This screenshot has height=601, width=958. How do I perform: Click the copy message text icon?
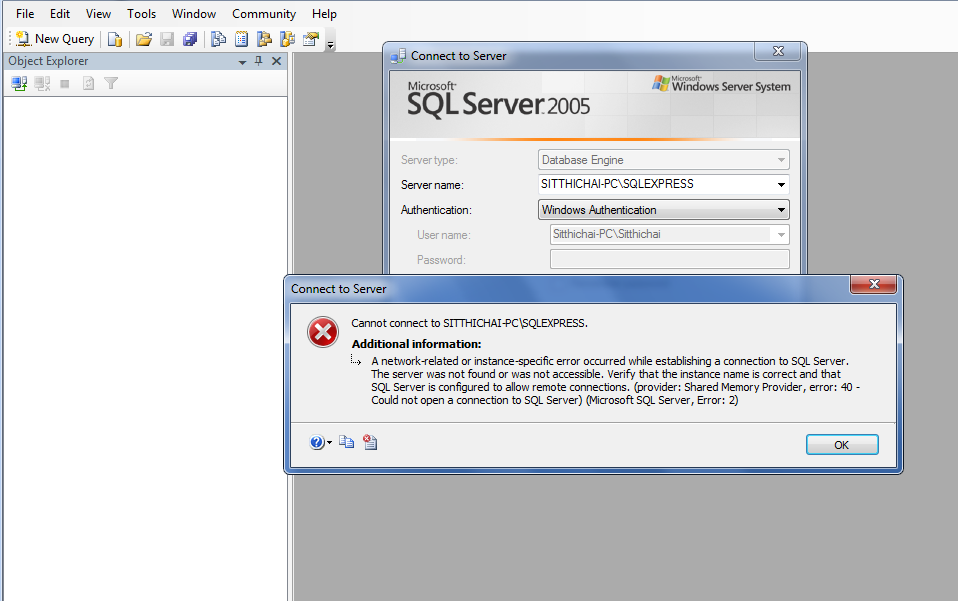[346, 442]
